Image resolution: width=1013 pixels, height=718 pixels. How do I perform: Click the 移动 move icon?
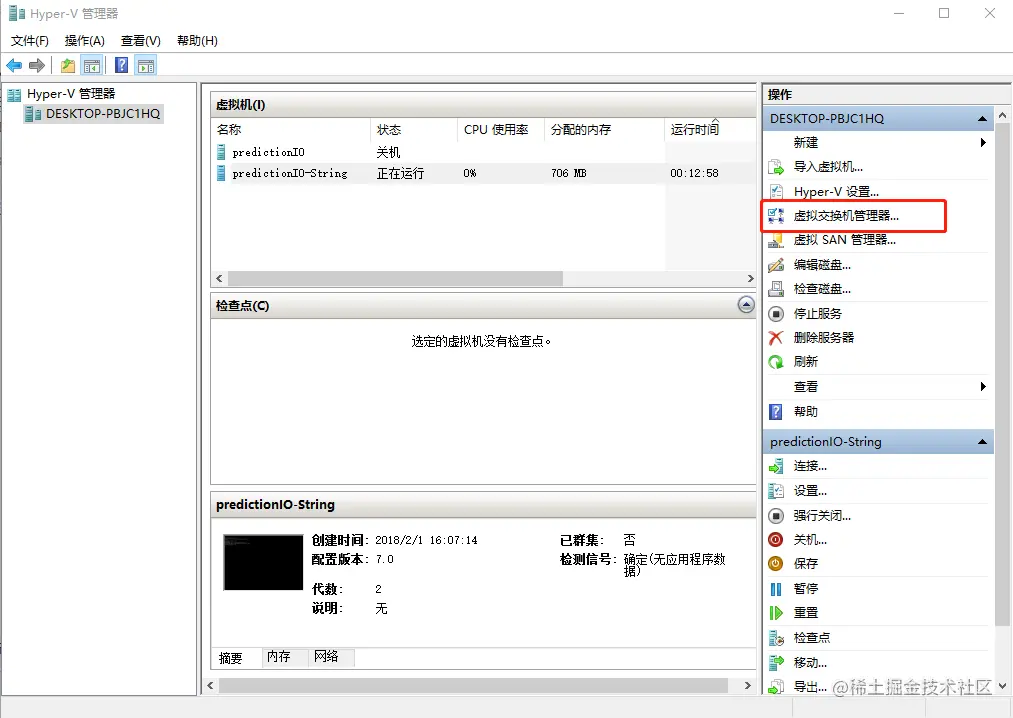[x=776, y=662]
